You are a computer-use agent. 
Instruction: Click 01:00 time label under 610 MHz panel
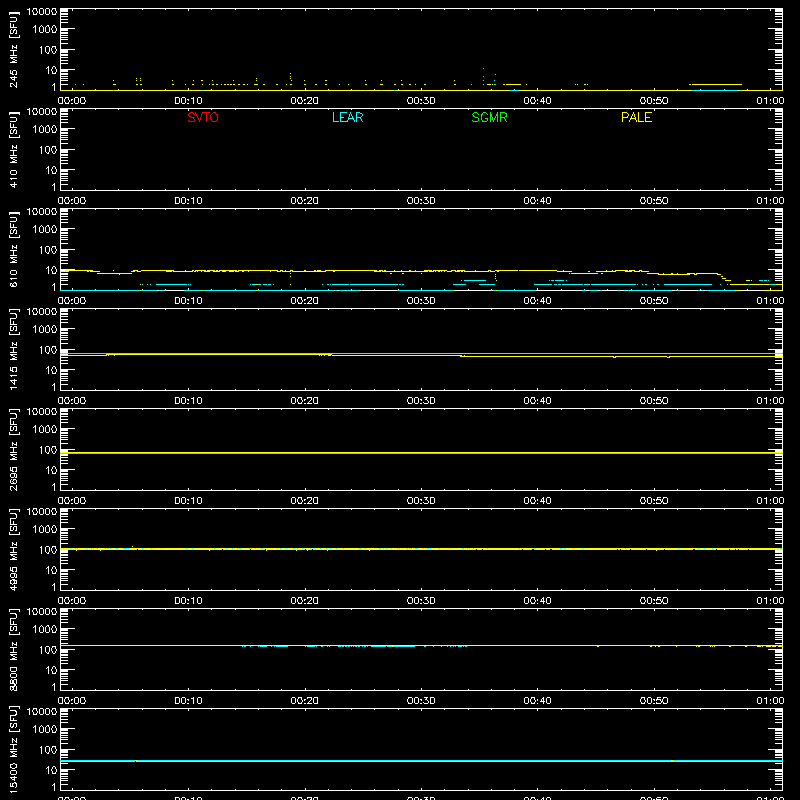click(770, 301)
